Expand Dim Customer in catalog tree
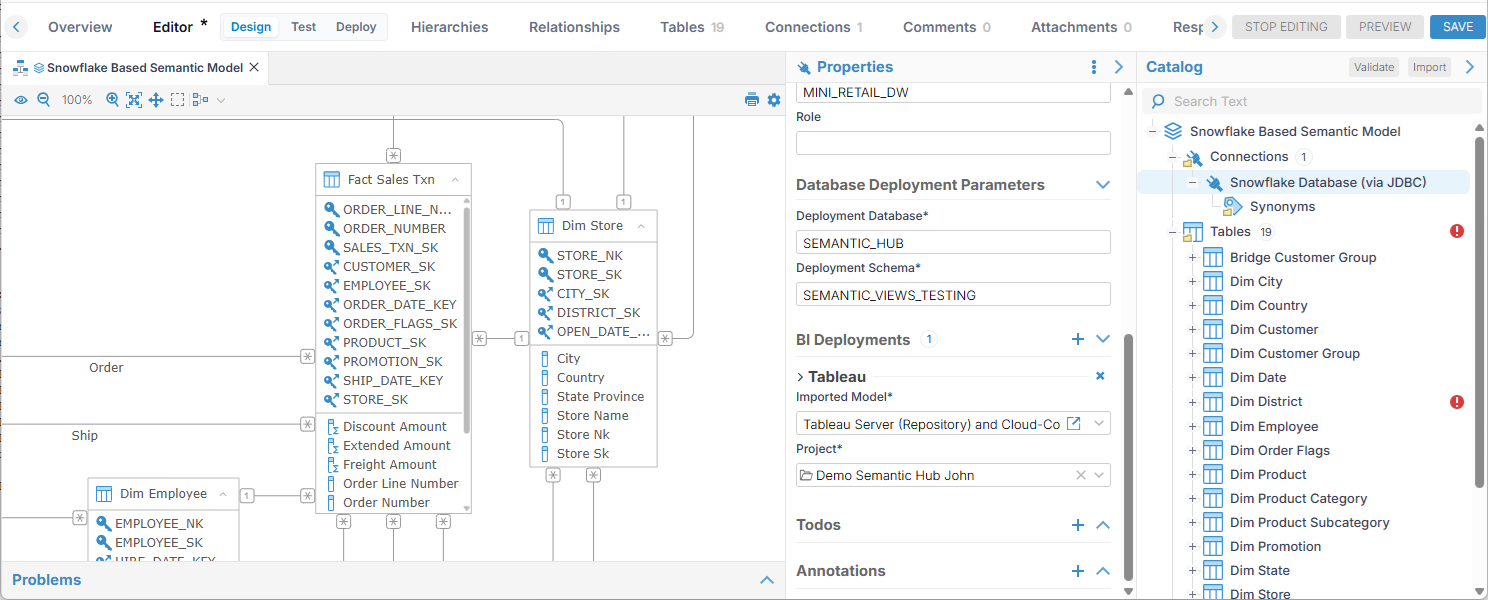This screenshot has width=1488, height=600. 1192,330
